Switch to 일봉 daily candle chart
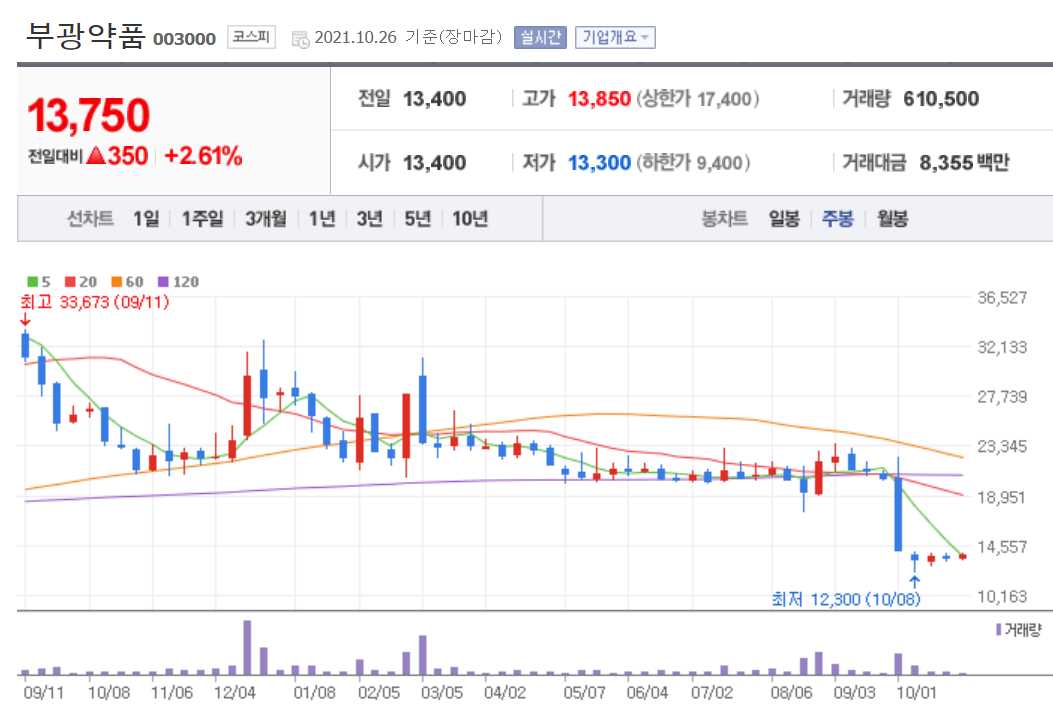Image resolution: width=1053 pixels, height=717 pixels. point(784,219)
